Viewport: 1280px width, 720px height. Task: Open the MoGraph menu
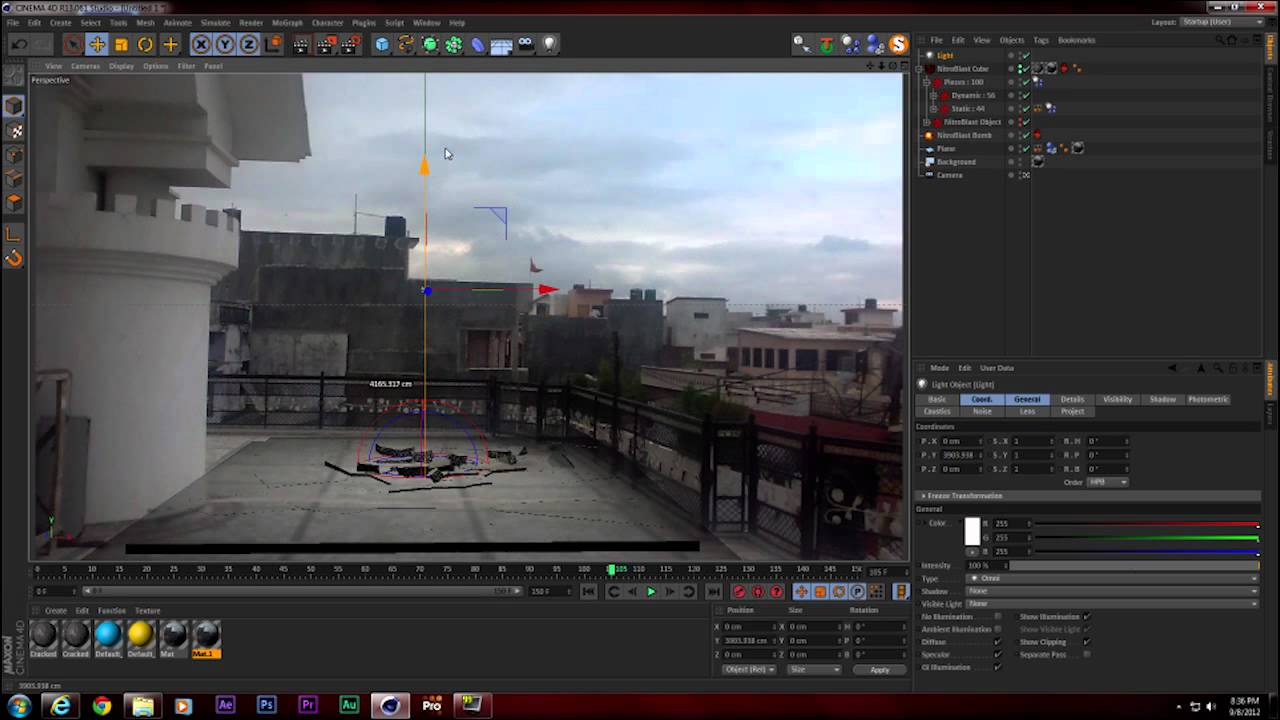tap(287, 22)
